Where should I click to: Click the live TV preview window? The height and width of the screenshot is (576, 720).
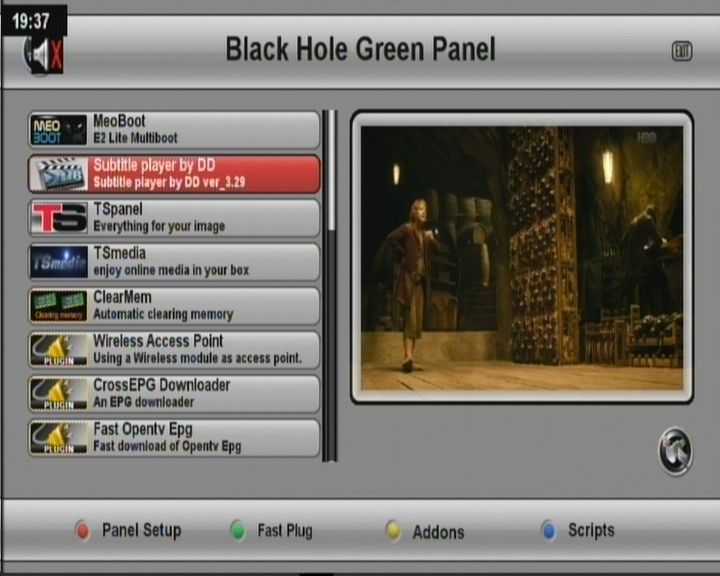(522, 258)
